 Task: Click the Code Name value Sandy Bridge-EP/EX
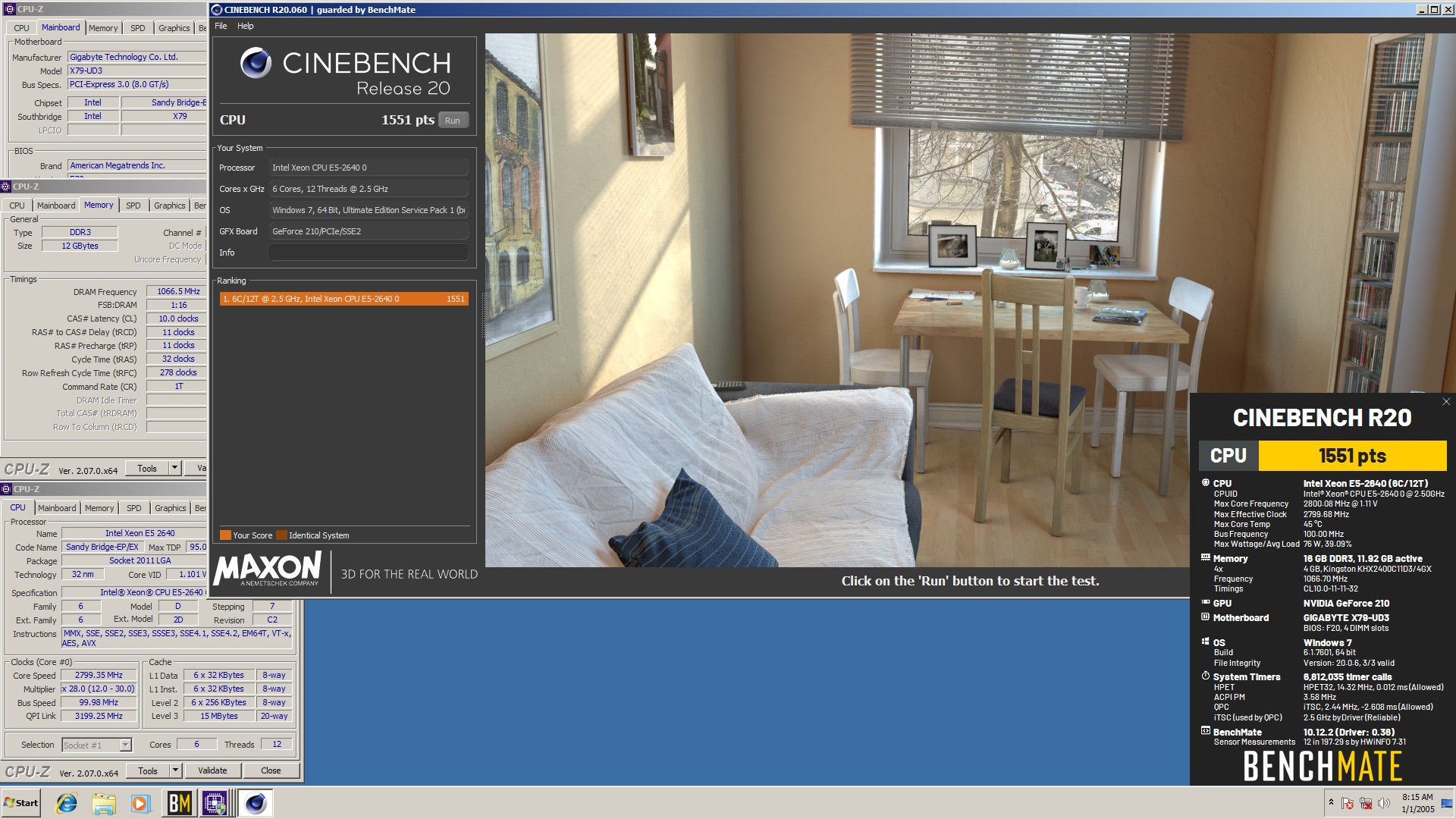click(x=102, y=547)
